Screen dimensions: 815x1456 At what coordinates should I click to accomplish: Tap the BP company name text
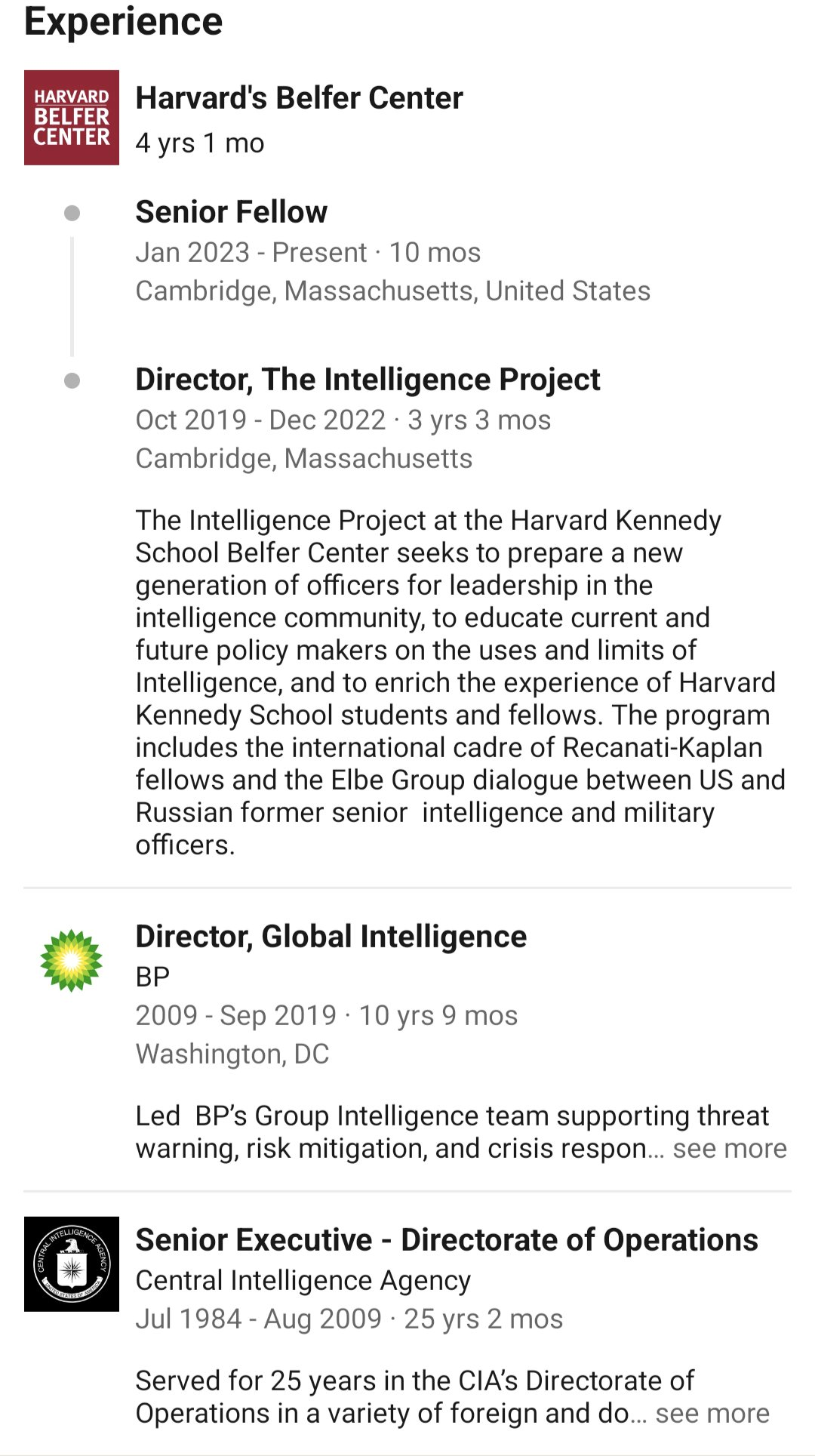tap(152, 977)
